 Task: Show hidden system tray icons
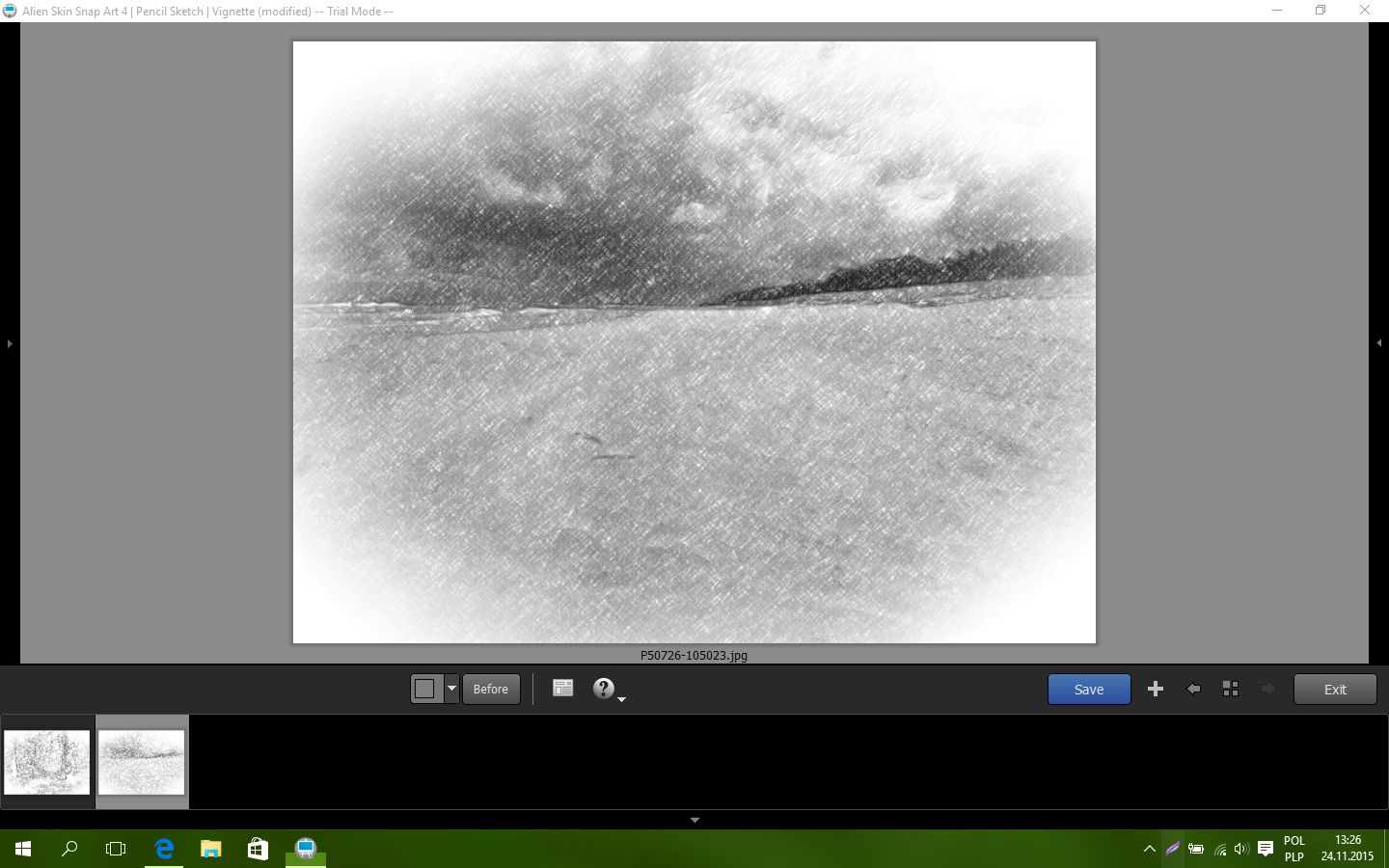pos(1149,850)
